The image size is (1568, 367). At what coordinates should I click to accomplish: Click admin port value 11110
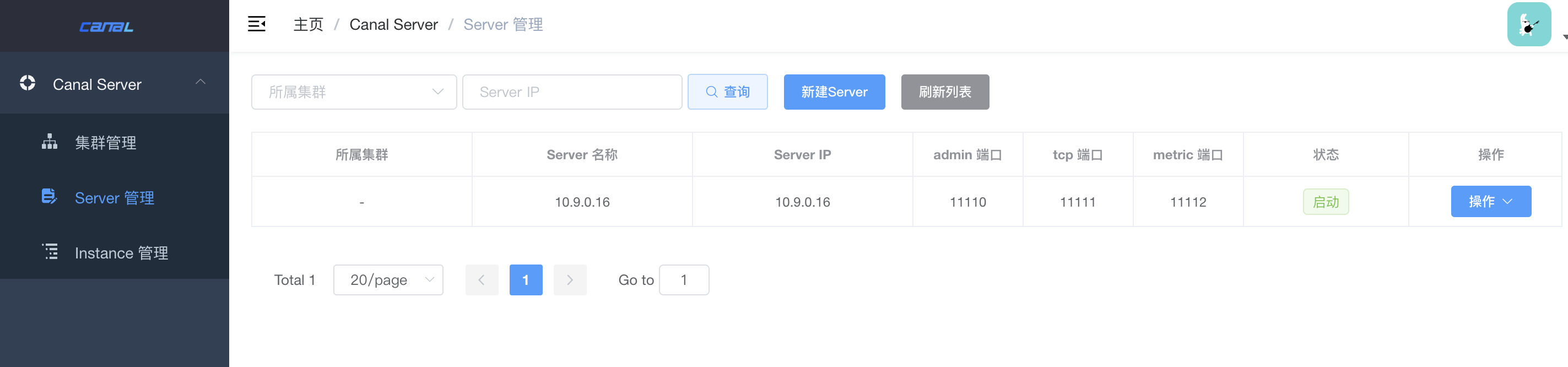(968, 202)
